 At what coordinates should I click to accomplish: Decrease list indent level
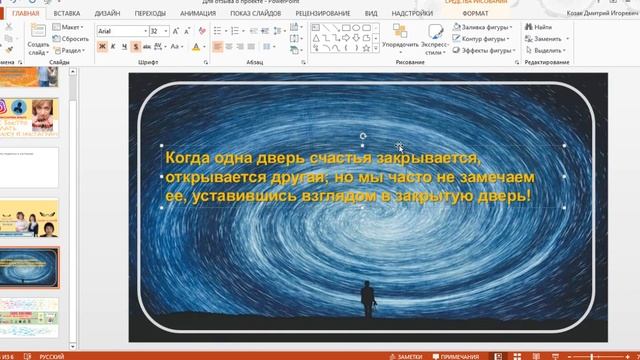point(253,31)
